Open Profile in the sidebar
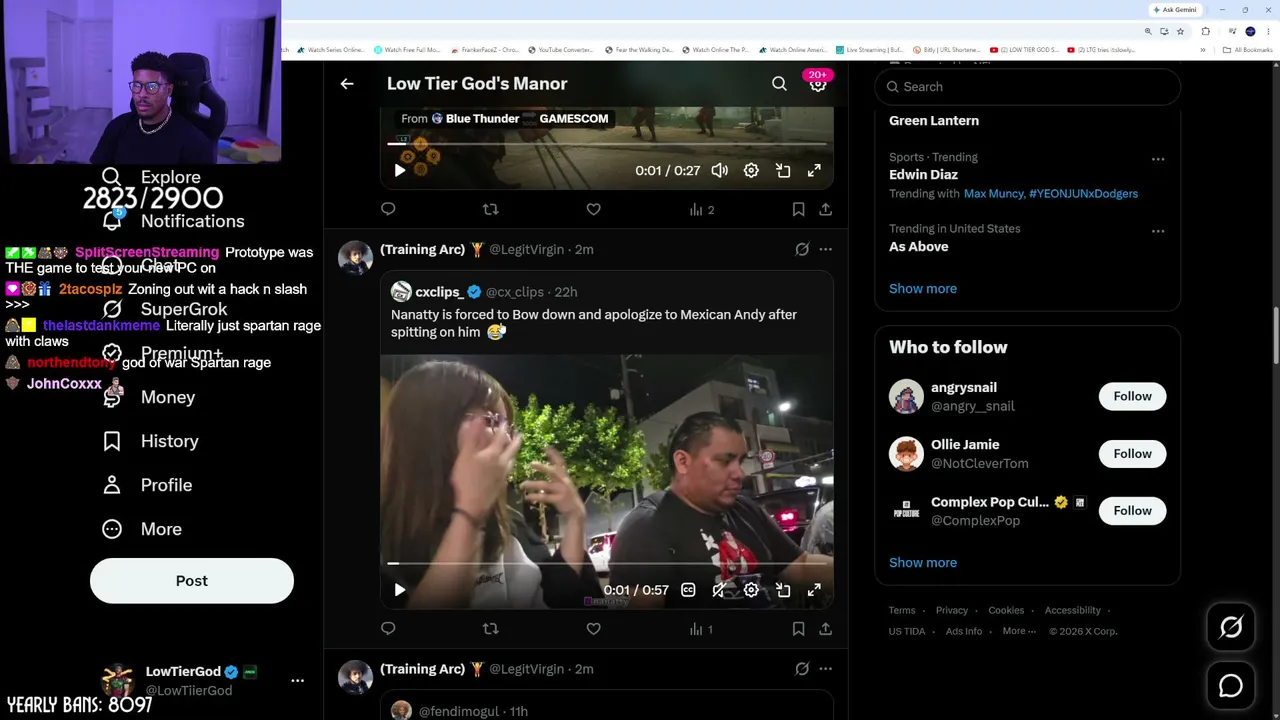 pyautogui.click(x=147, y=485)
